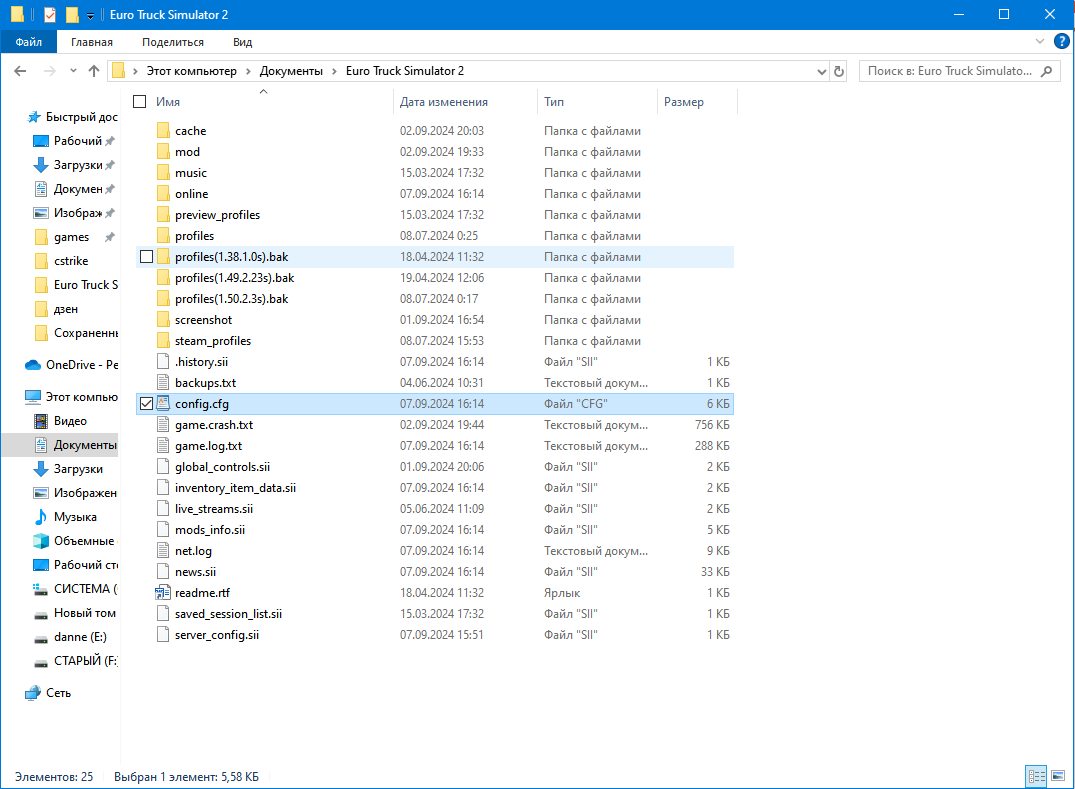Navigate to Документы in breadcrumb
Image resolution: width=1075 pixels, height=789 pixels.
pyautogui.click(x=291, y=71)
